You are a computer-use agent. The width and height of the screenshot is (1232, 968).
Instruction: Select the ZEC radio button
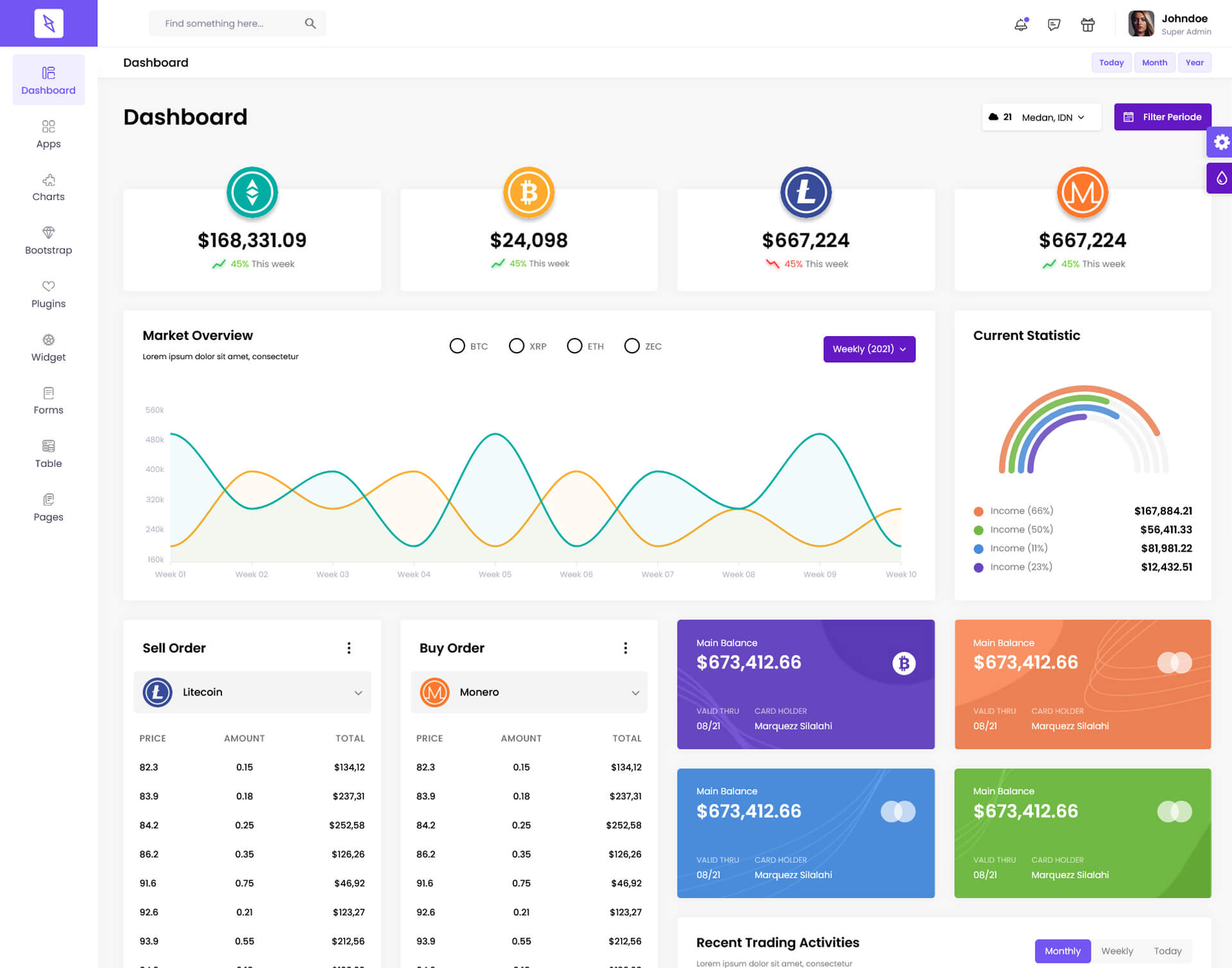632,346
